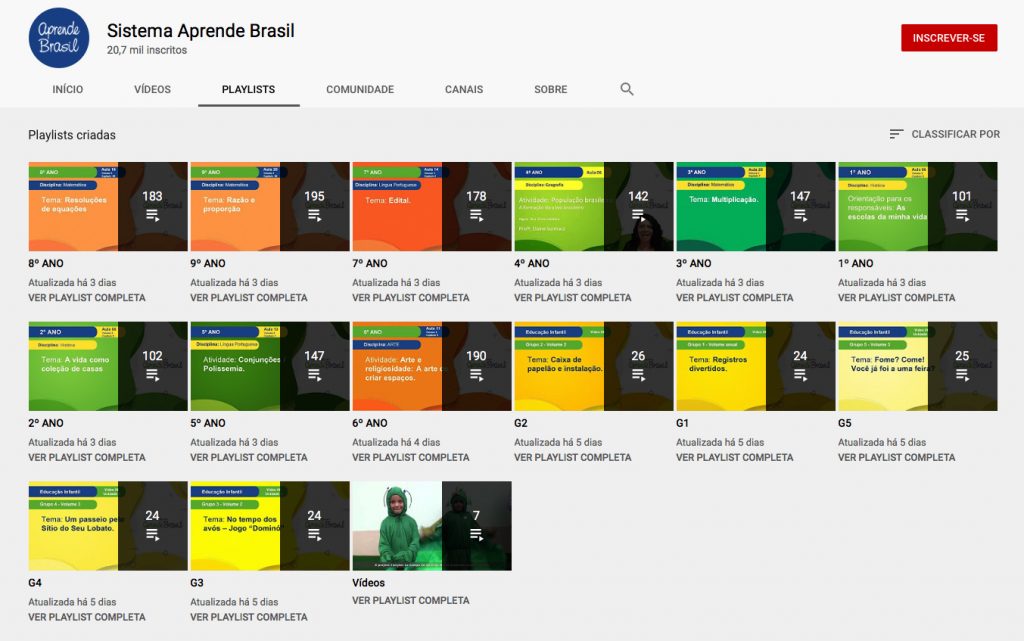Click the Vídeos playlist title
The width and height of the screenshot is (1024, 641).
click(368, 583)
